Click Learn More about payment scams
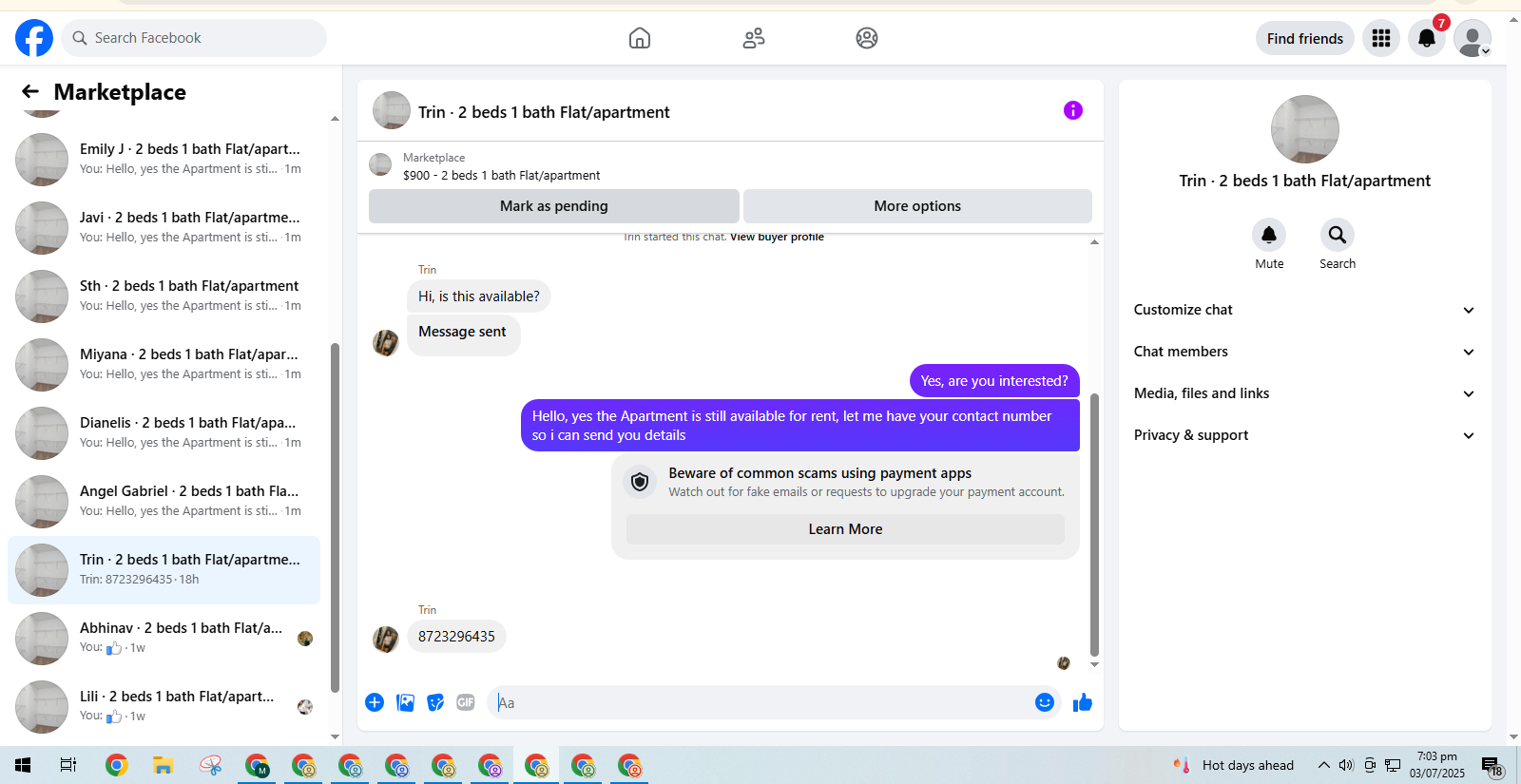 845,529
